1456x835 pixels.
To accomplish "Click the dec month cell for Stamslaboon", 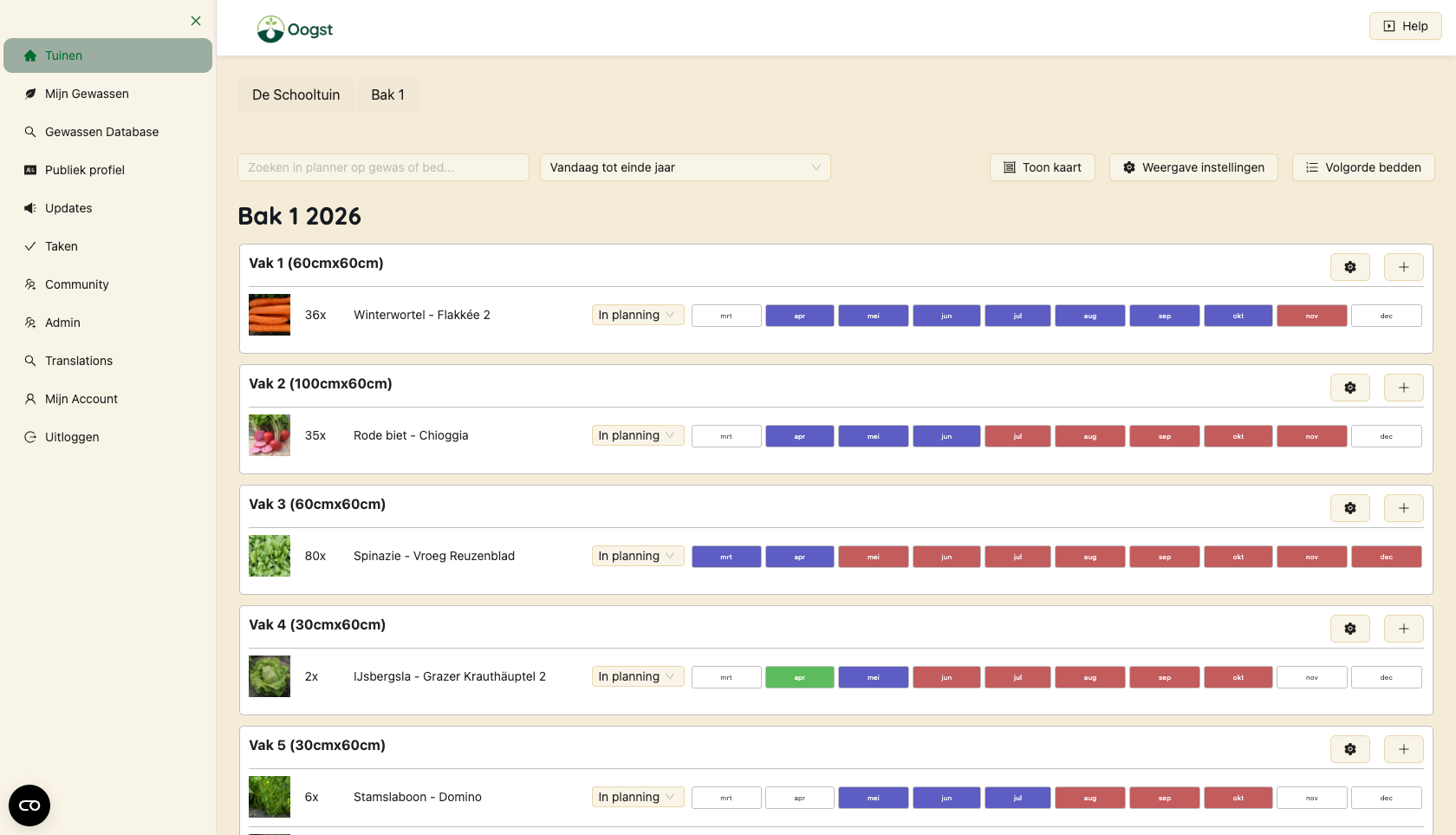I will [x=1387, y=798].
